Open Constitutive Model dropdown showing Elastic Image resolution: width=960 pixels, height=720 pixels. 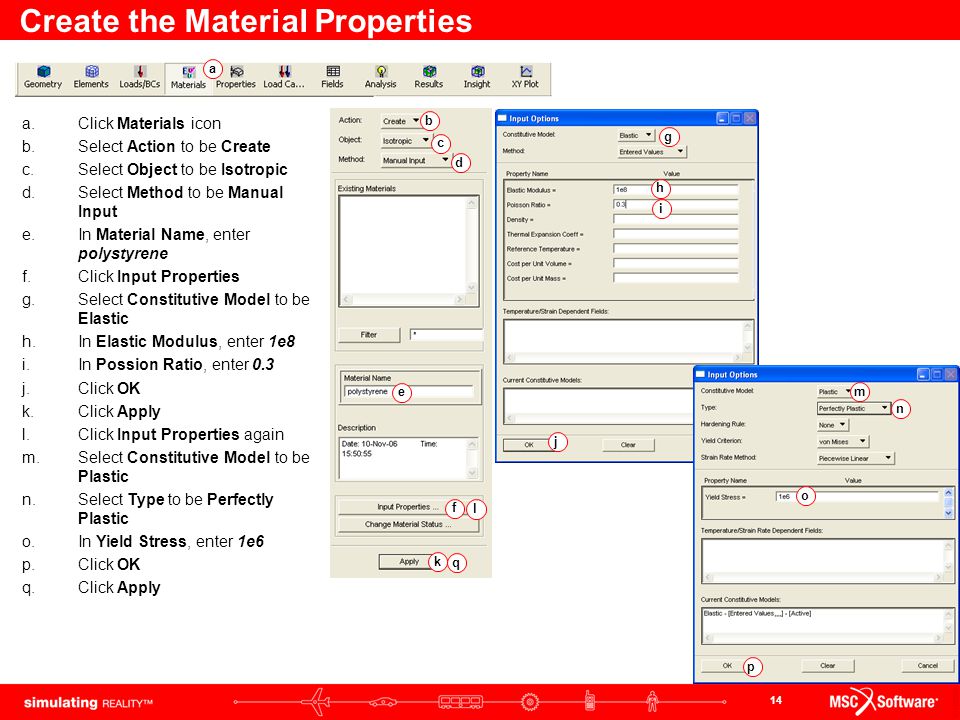point(636,135)
